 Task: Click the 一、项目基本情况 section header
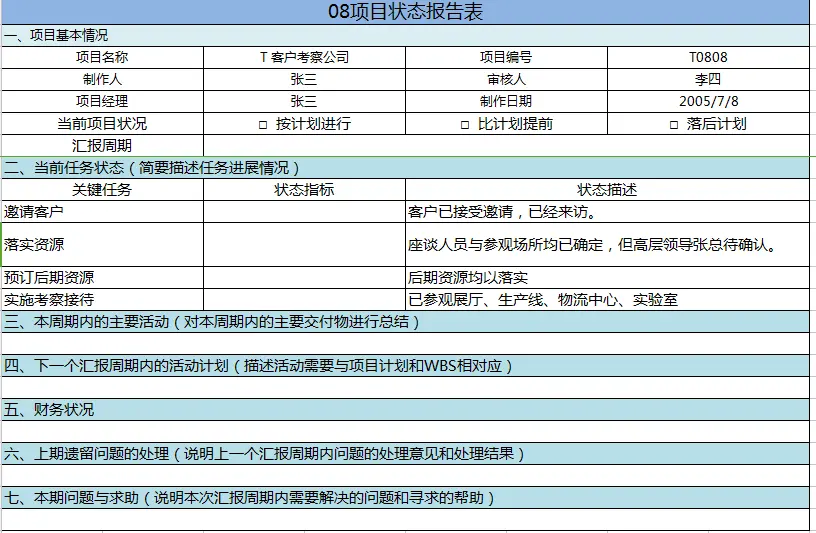405,35
